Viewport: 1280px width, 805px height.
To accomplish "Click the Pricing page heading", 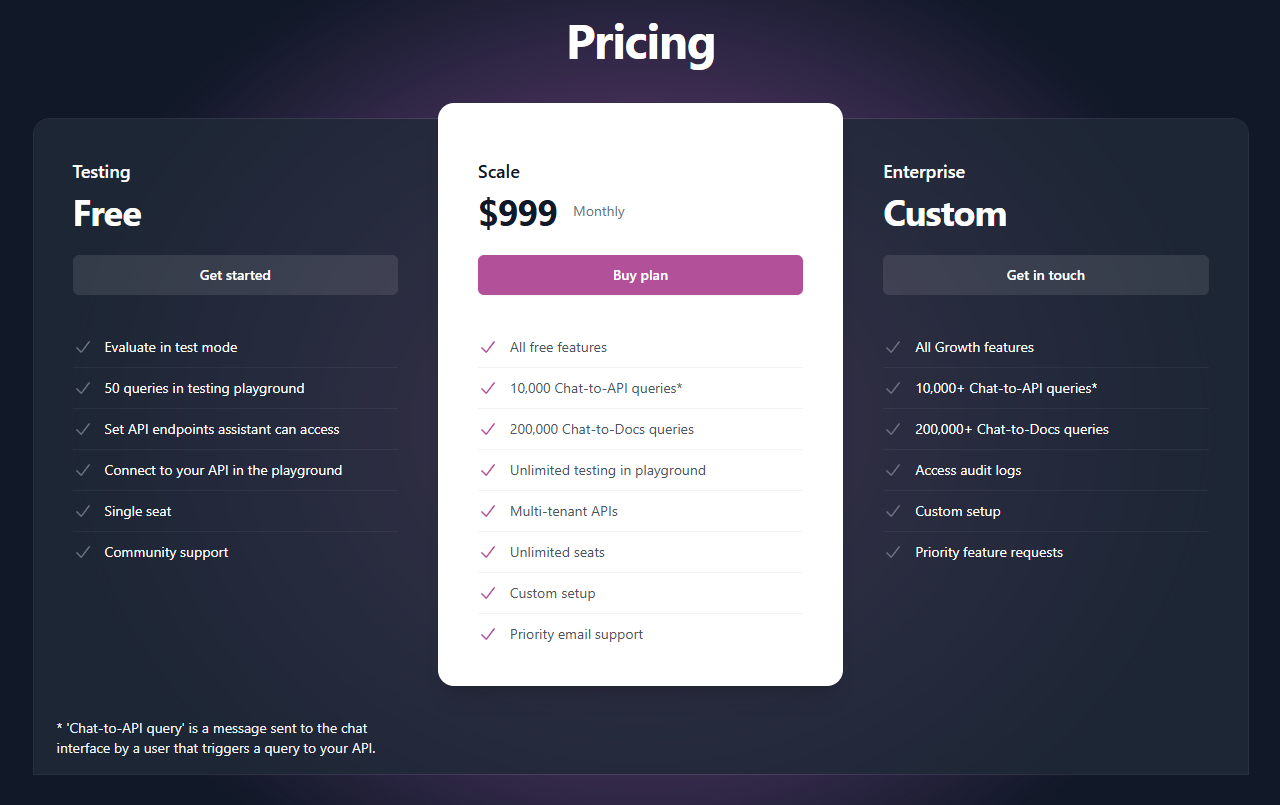I will (x=641, y=43).
